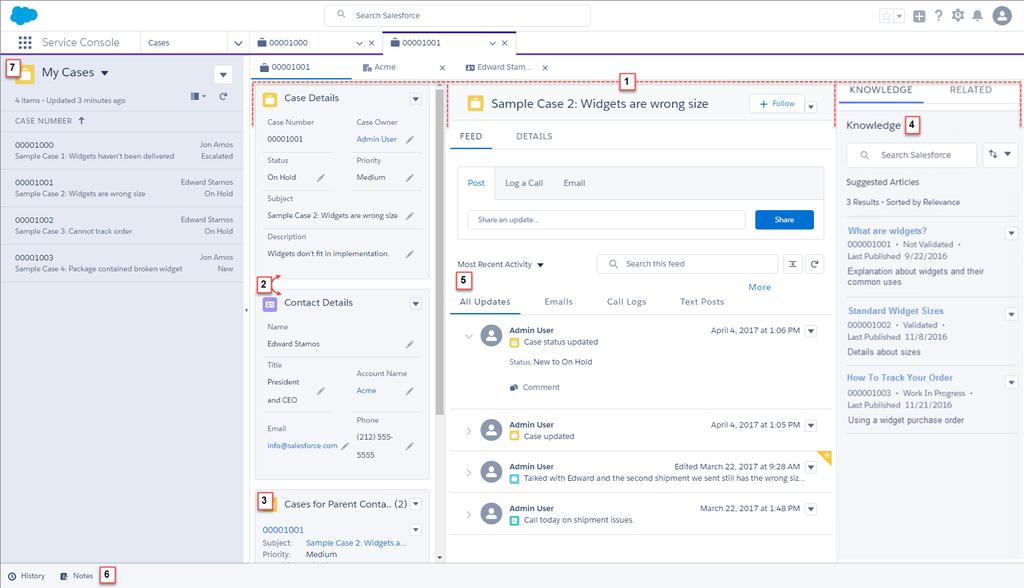This screenshot has width=1024, height=588.
Task: Close the 00001000 workspace tab
Action: click(x=372, y=43)
